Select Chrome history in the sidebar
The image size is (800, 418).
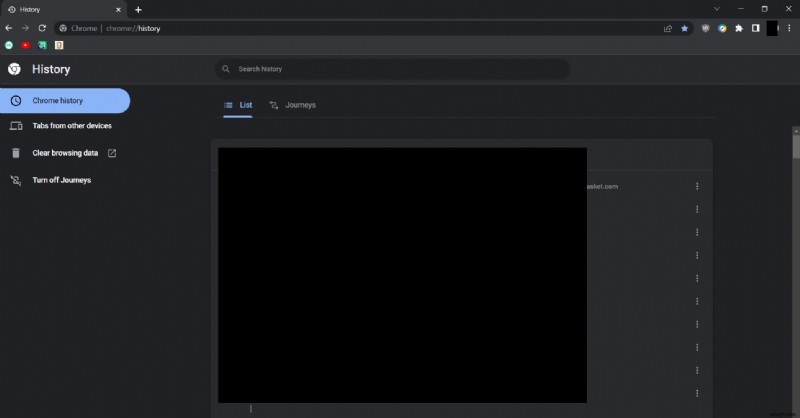pos(65,101)
